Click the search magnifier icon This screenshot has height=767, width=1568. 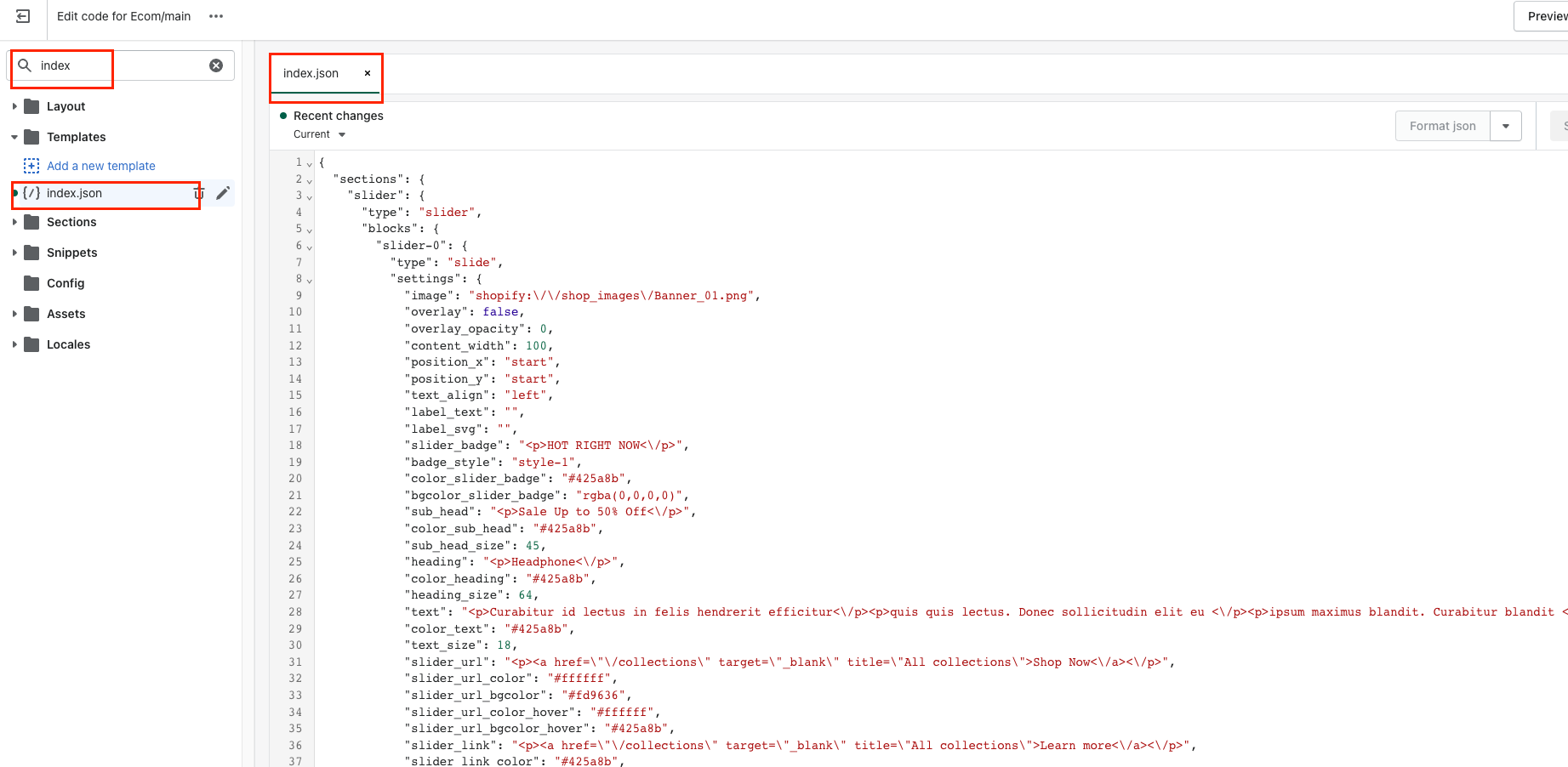point(25,65)
